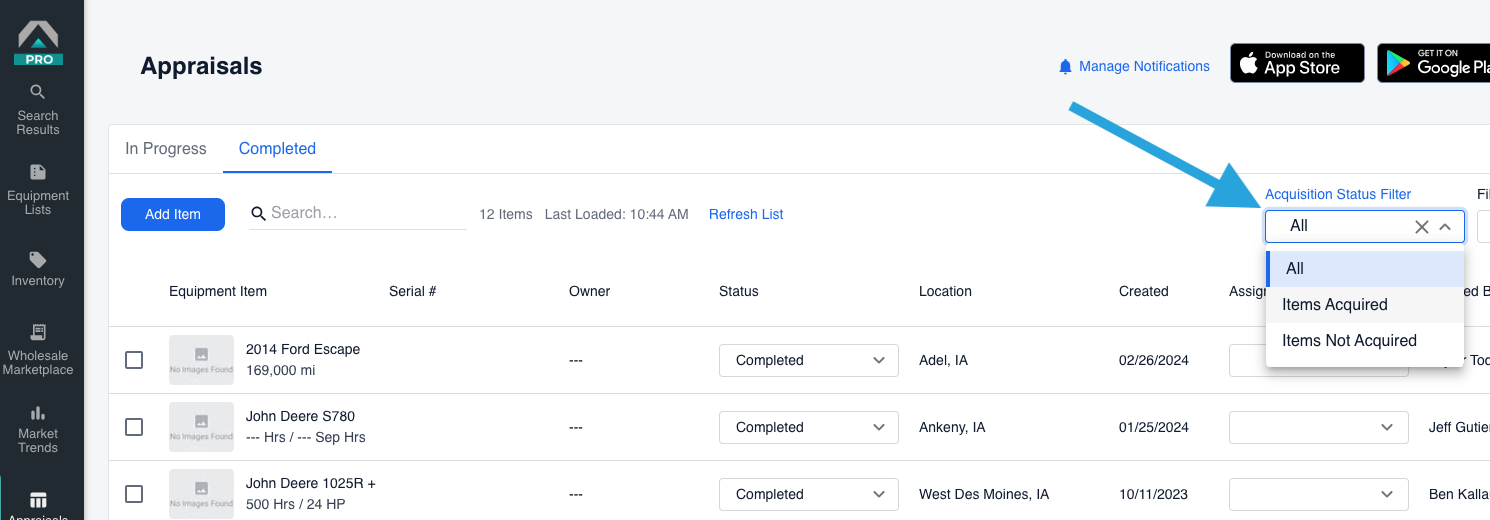Tick the checkbox for 2014 Ford Escape
Viewport: 1490px width, 520px height.
click(134, 360)
